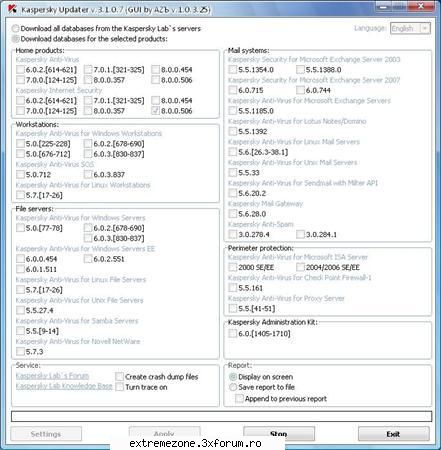This screenshot has height=450, width=441.
Task: Check ISA Server 2004/2006 SE/EE box
Action: click(x=300, y=267)
